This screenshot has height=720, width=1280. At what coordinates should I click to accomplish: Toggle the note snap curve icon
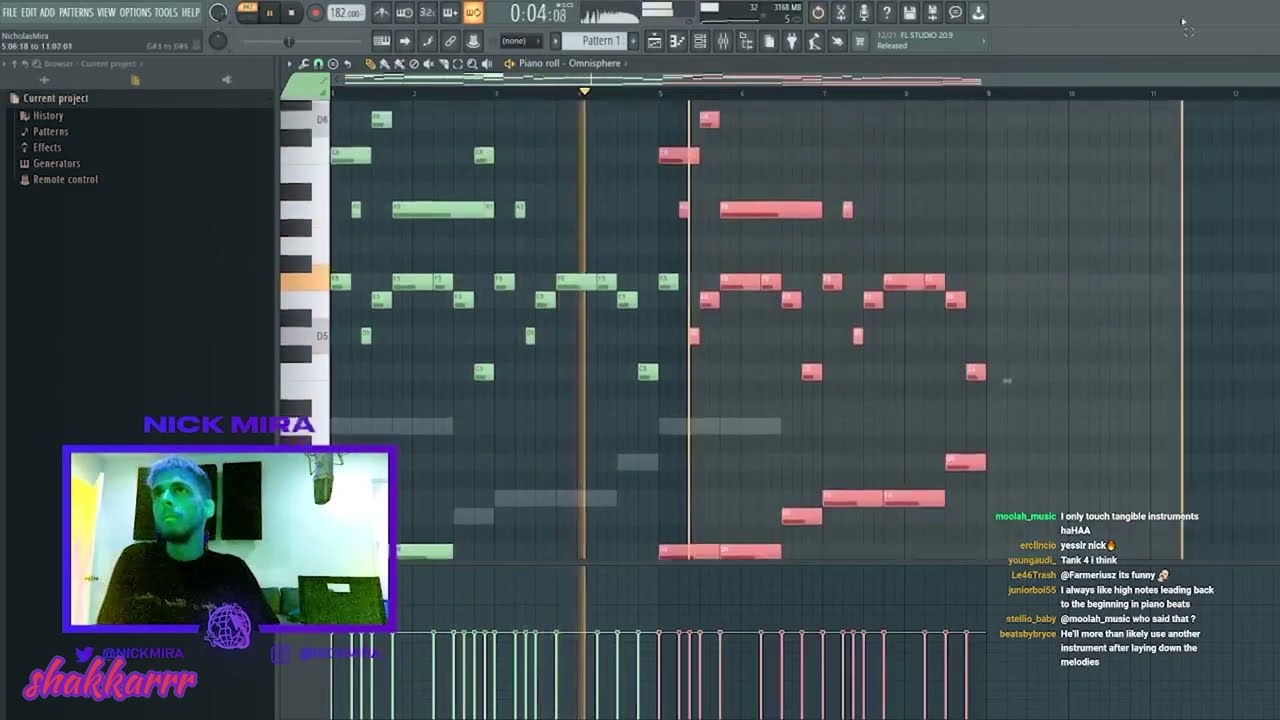427,41
